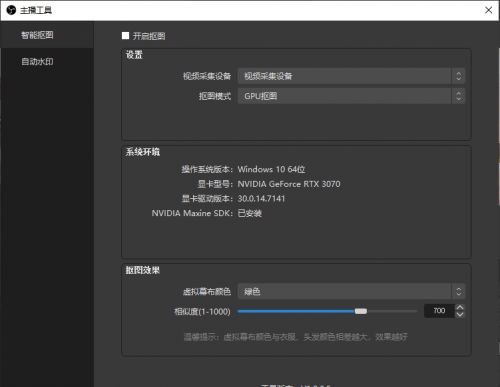Click the unfilled end of the 相似度 slider

pos(392,311)
